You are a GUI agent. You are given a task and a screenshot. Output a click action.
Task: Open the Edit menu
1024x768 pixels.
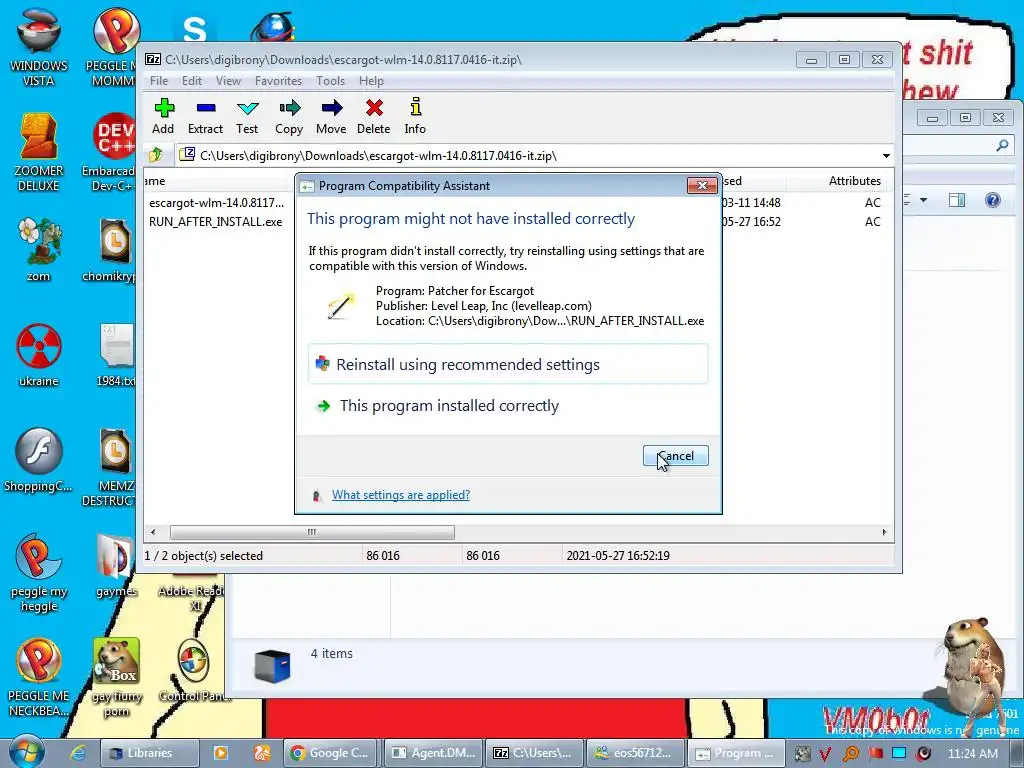(192, 81)
